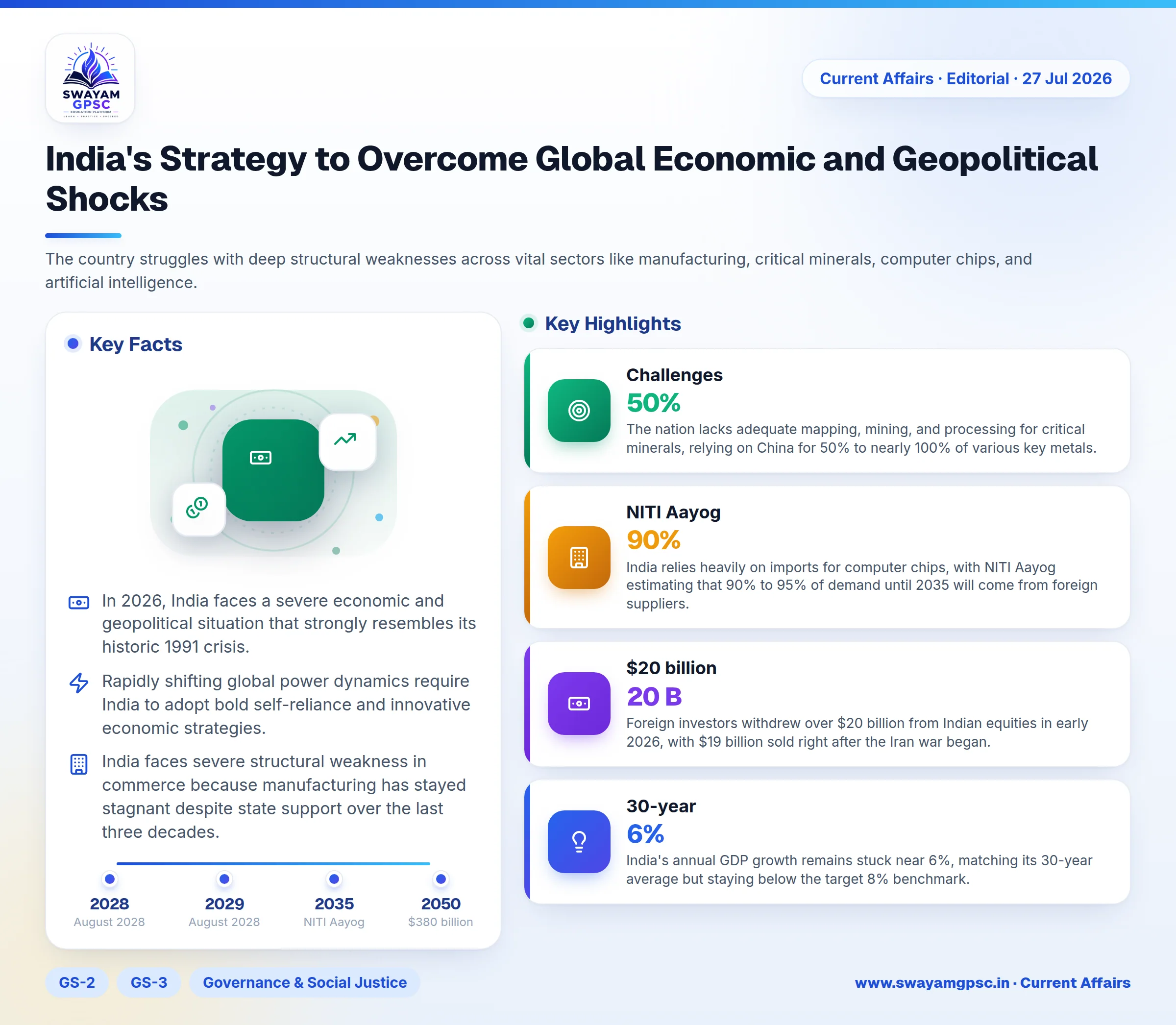Click the fact about bold self-reliance
Screen dimensions: 1176x1025
click(x=286, y=704)
